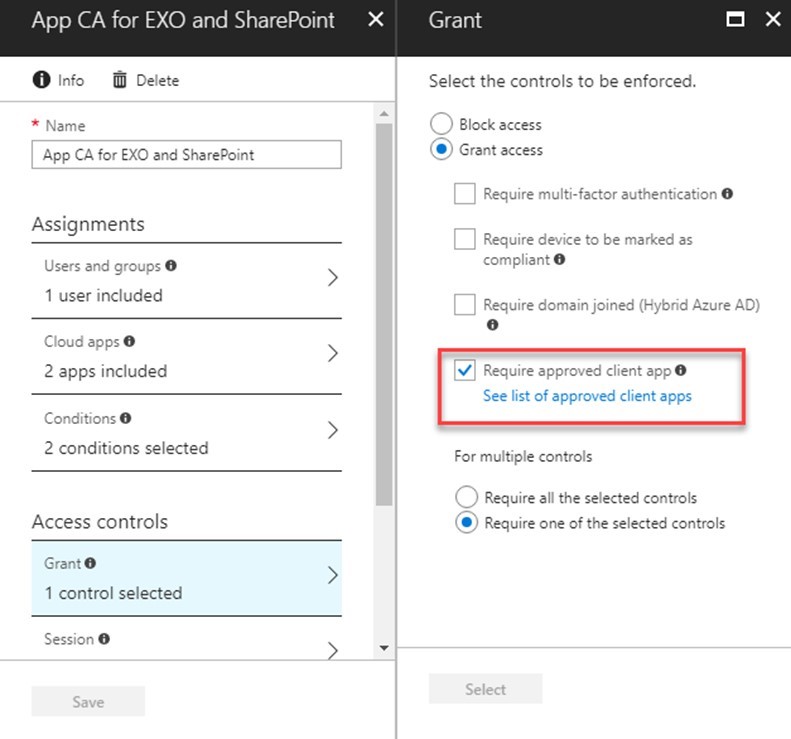
Task: Click into the policy Name text field
Action: tap(187, 154)
